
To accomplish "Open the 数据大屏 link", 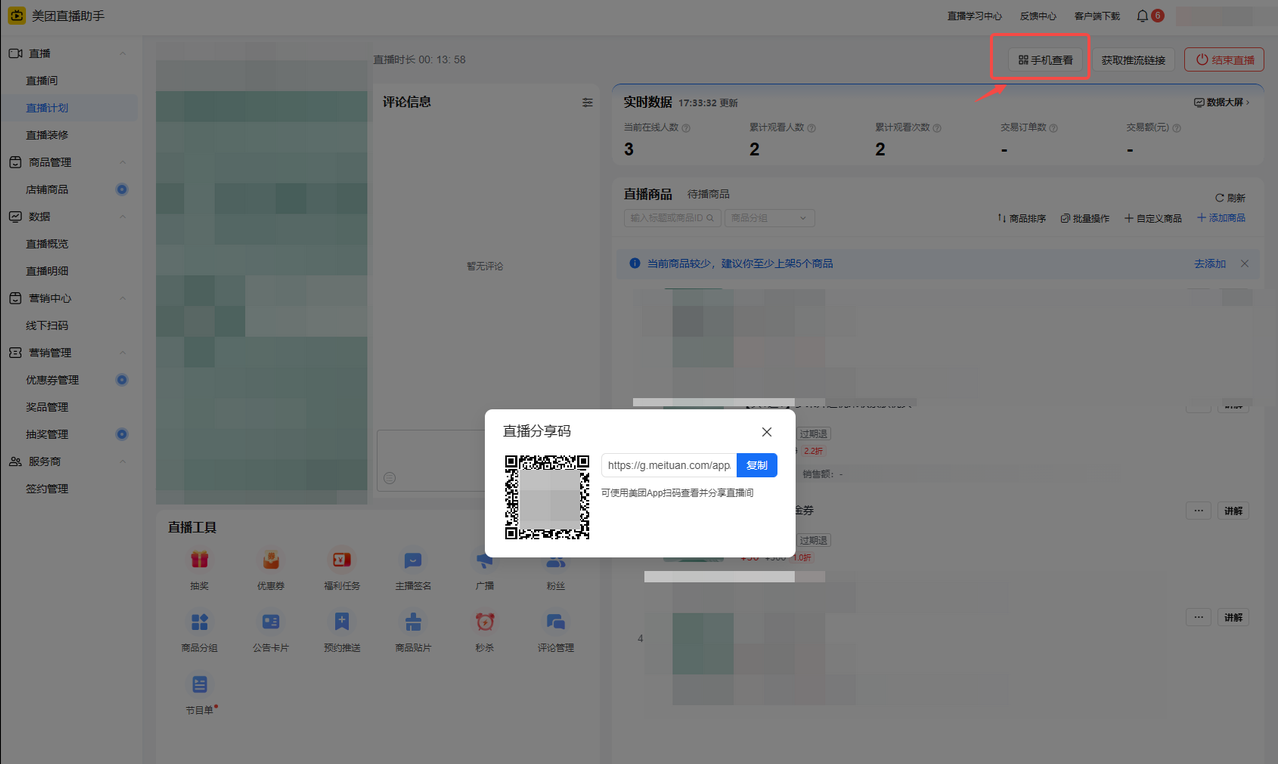I will 1221,102.
